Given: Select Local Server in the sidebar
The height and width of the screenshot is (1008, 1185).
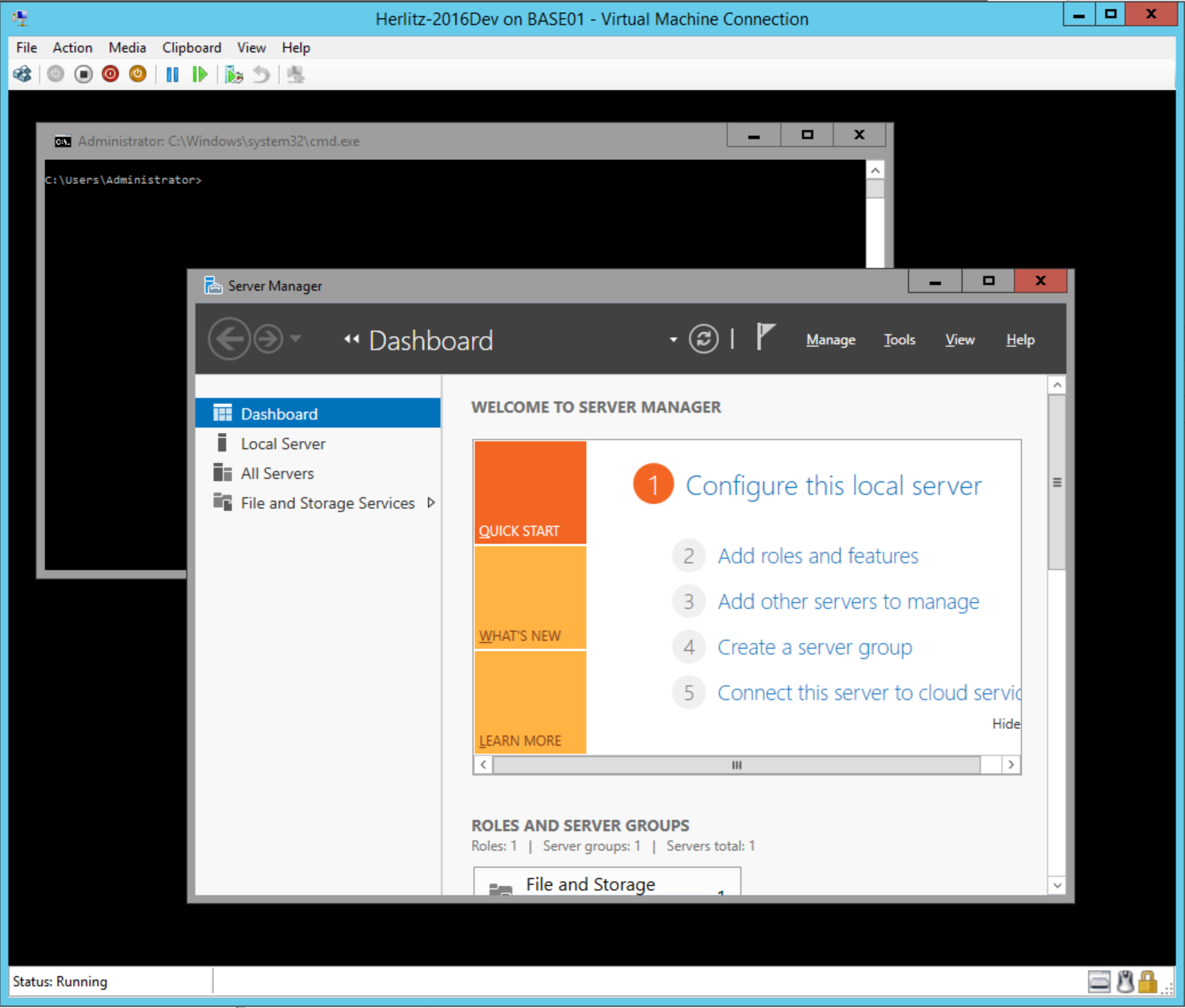Looking at the screenshot, I should coord(283,444).
